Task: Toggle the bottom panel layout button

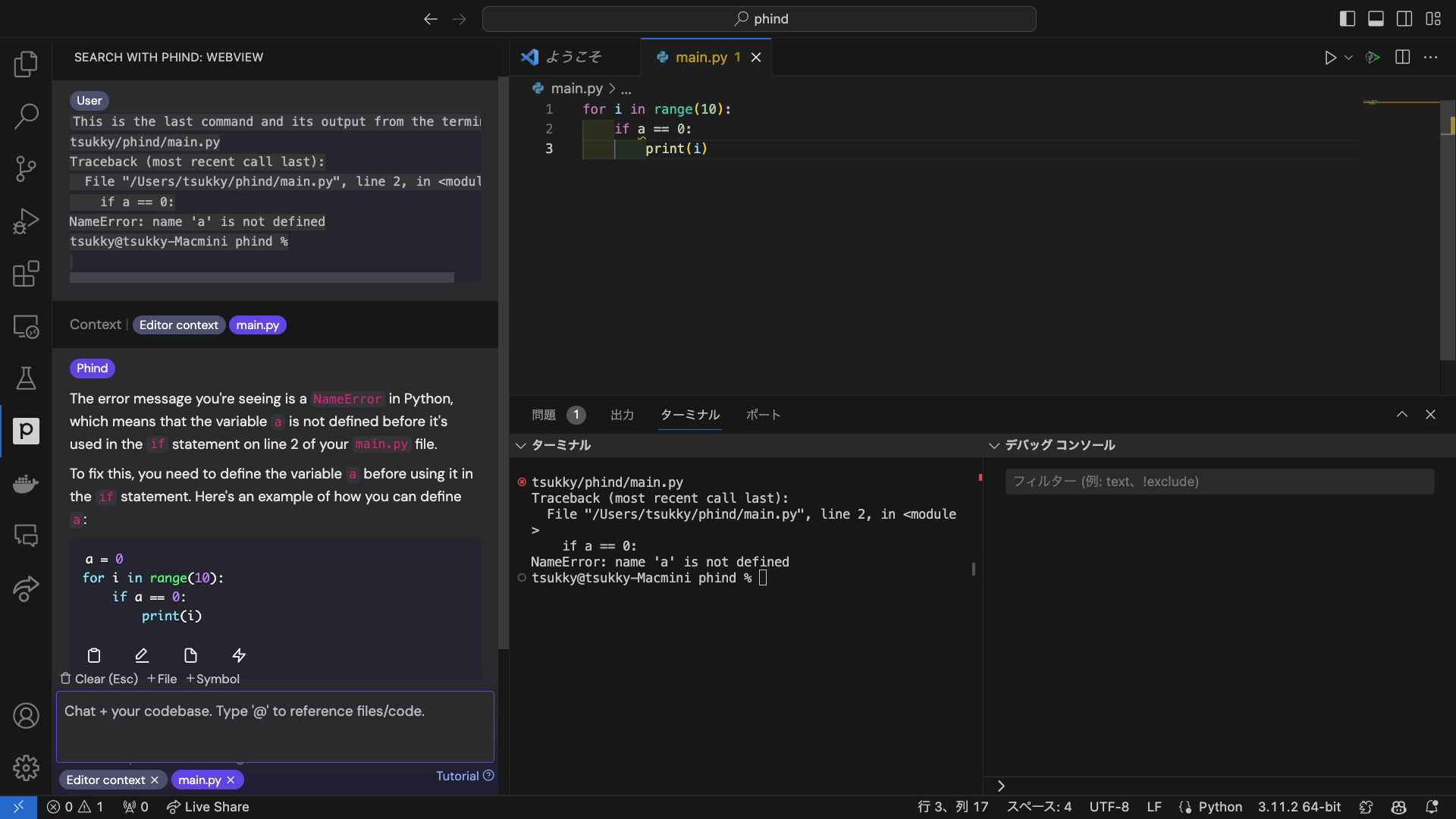Action: point(1376,19)
